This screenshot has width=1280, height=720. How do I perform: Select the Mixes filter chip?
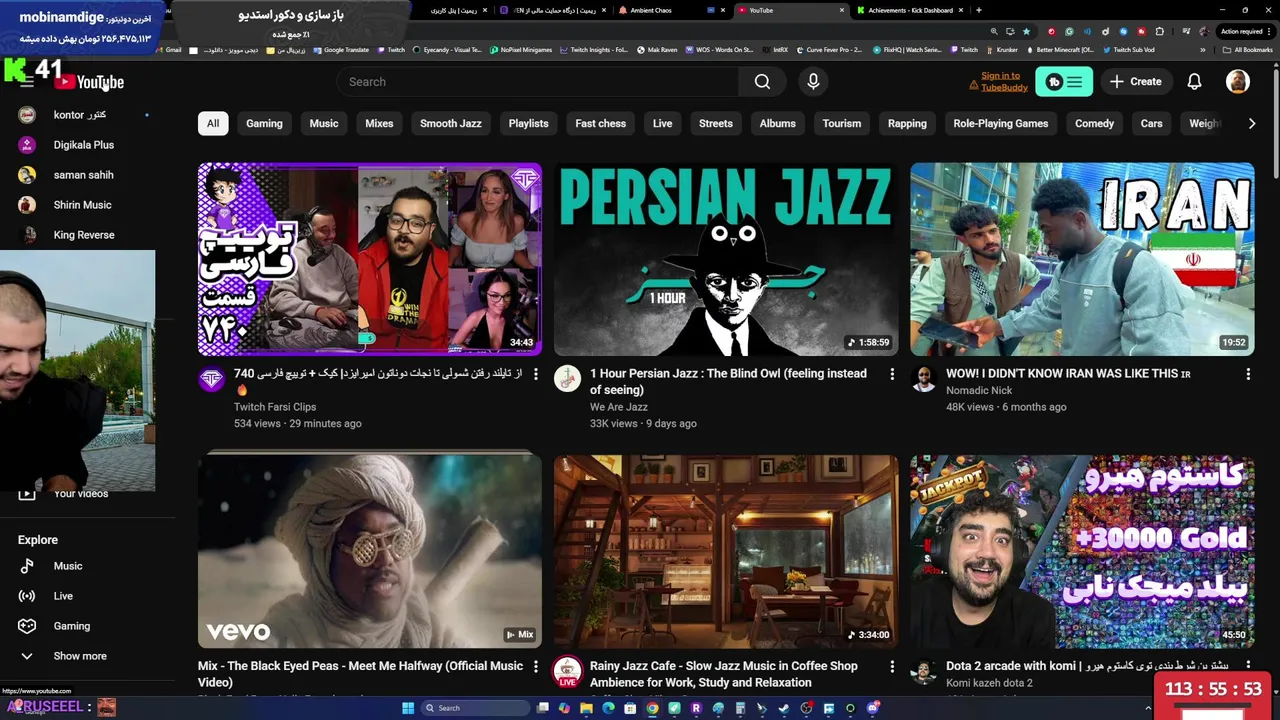coord(379,124)
